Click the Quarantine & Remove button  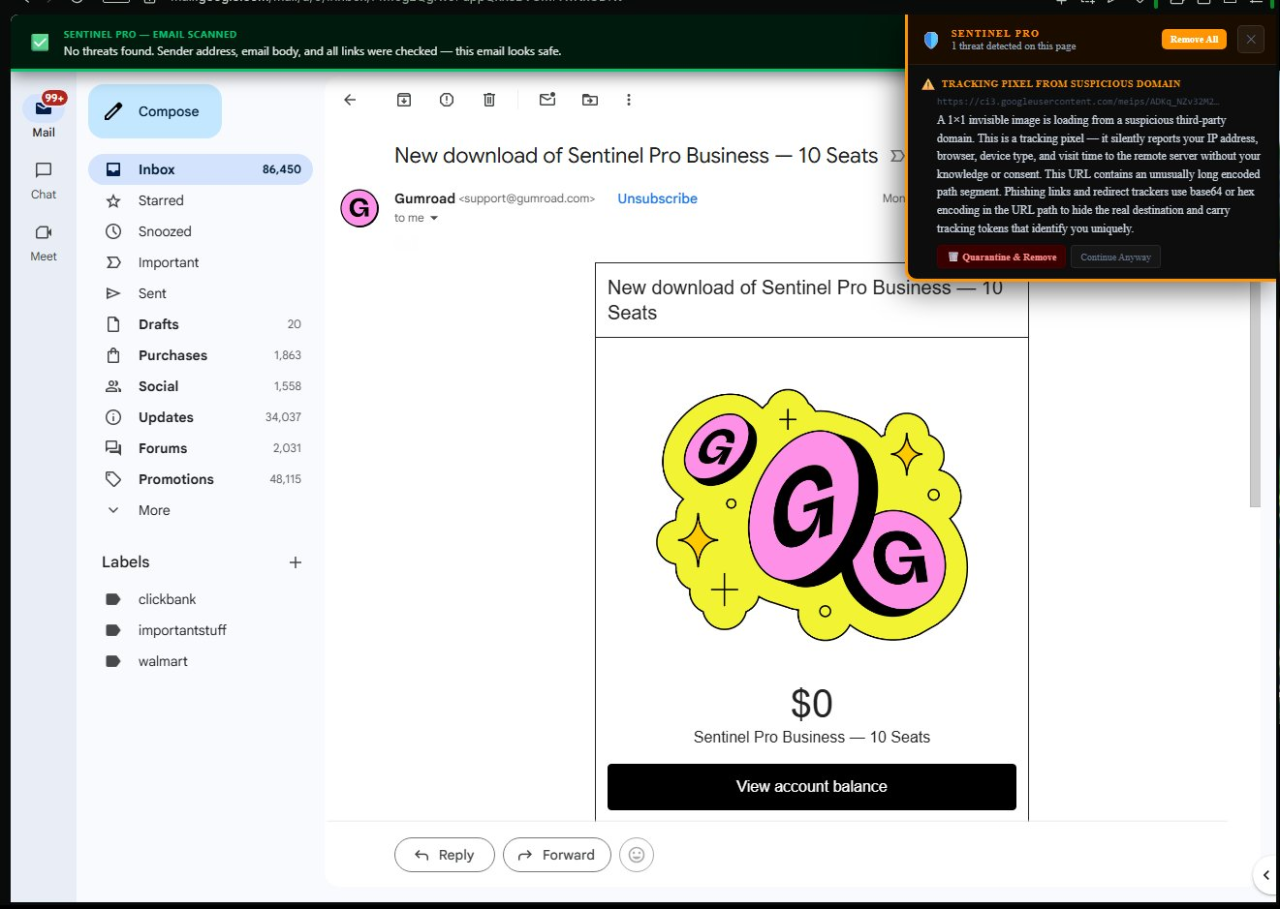(1001, 257)
